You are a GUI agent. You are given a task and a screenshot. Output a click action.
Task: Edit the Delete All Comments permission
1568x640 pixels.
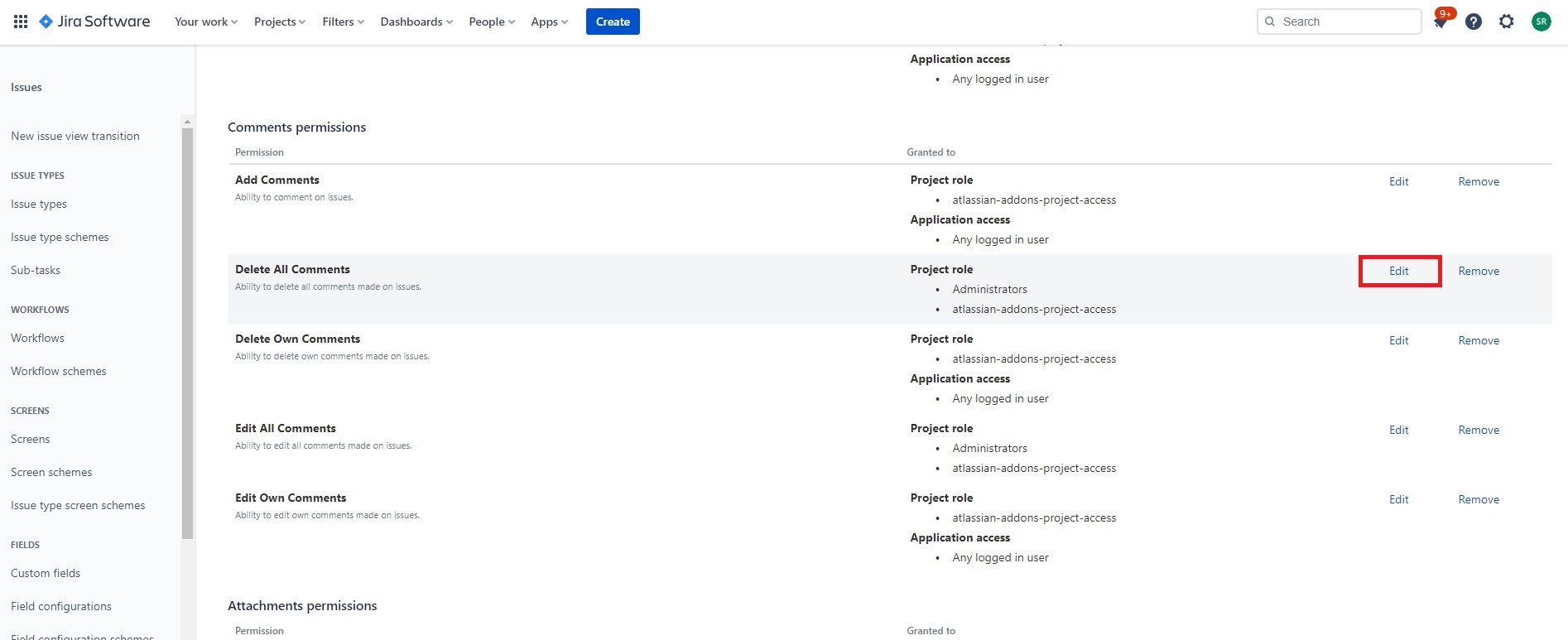1399,271
